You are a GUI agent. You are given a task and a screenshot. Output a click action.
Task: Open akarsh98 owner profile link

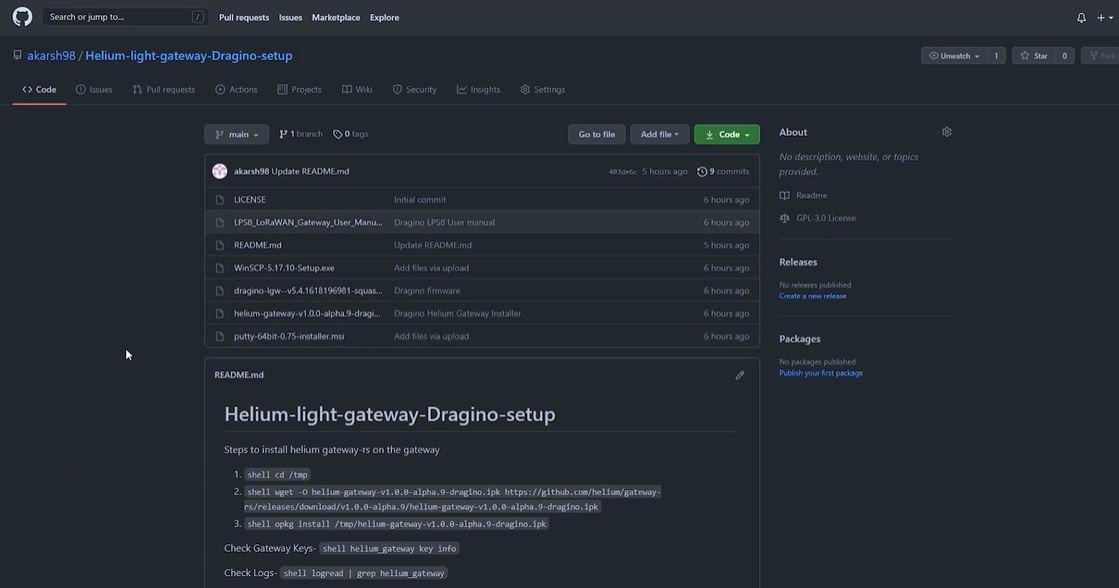tap(51, 56)
